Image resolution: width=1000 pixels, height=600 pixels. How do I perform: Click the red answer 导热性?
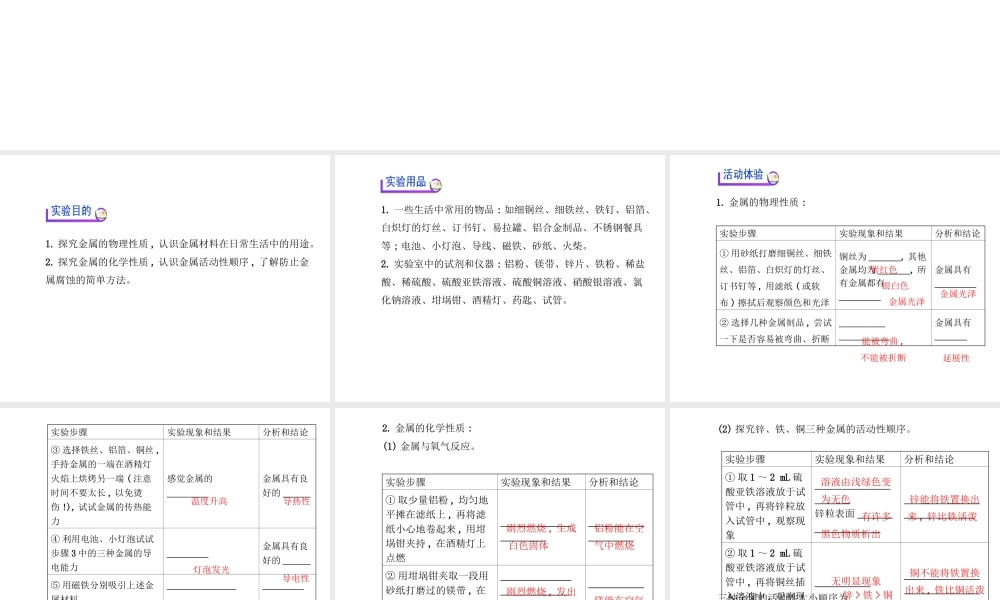tap(297, 501)
